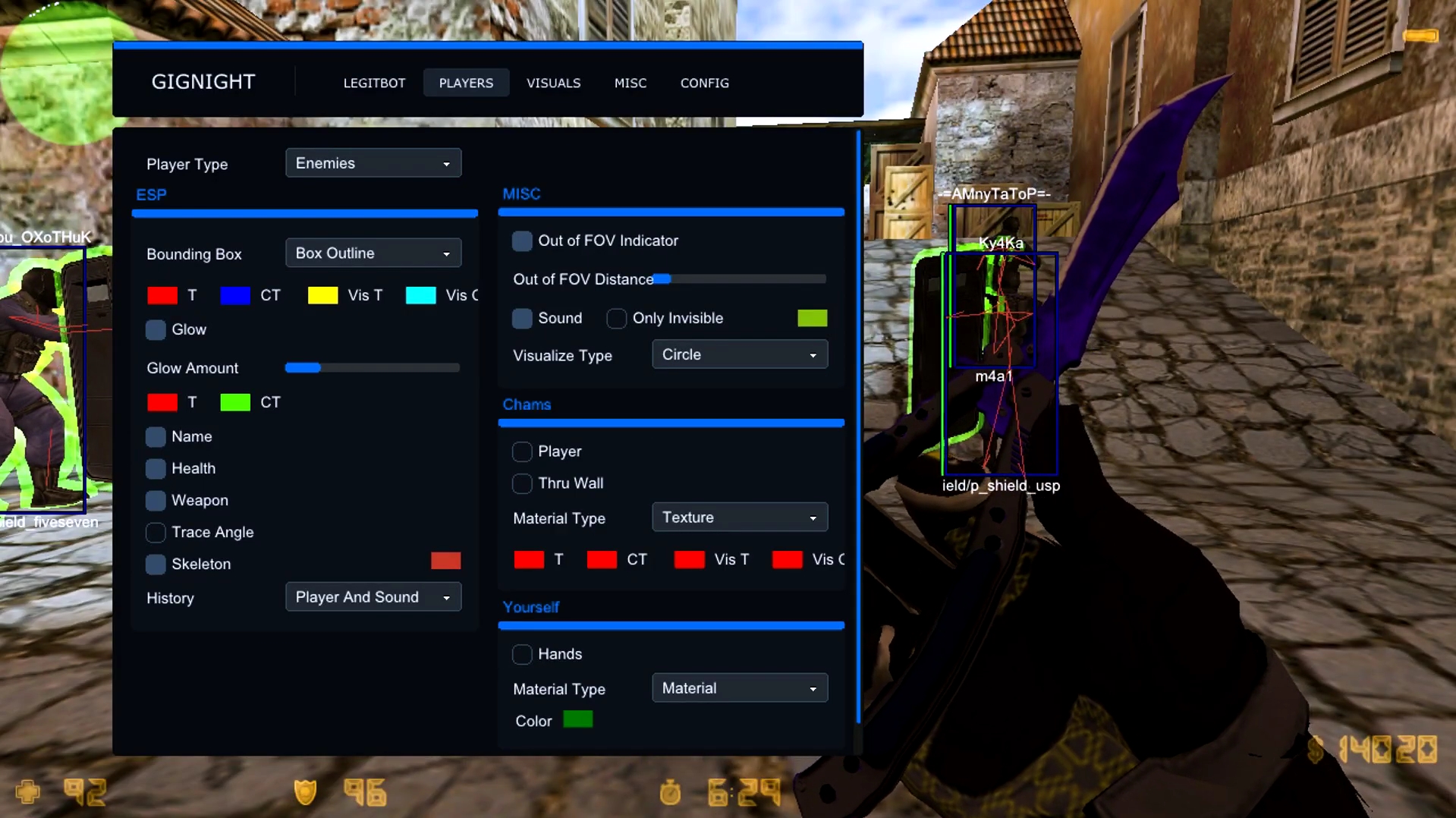The width and height of the screenshot is (1456, 818).
Task: Click the Ky4Ka player name label
Action: tap(1001, 243)
